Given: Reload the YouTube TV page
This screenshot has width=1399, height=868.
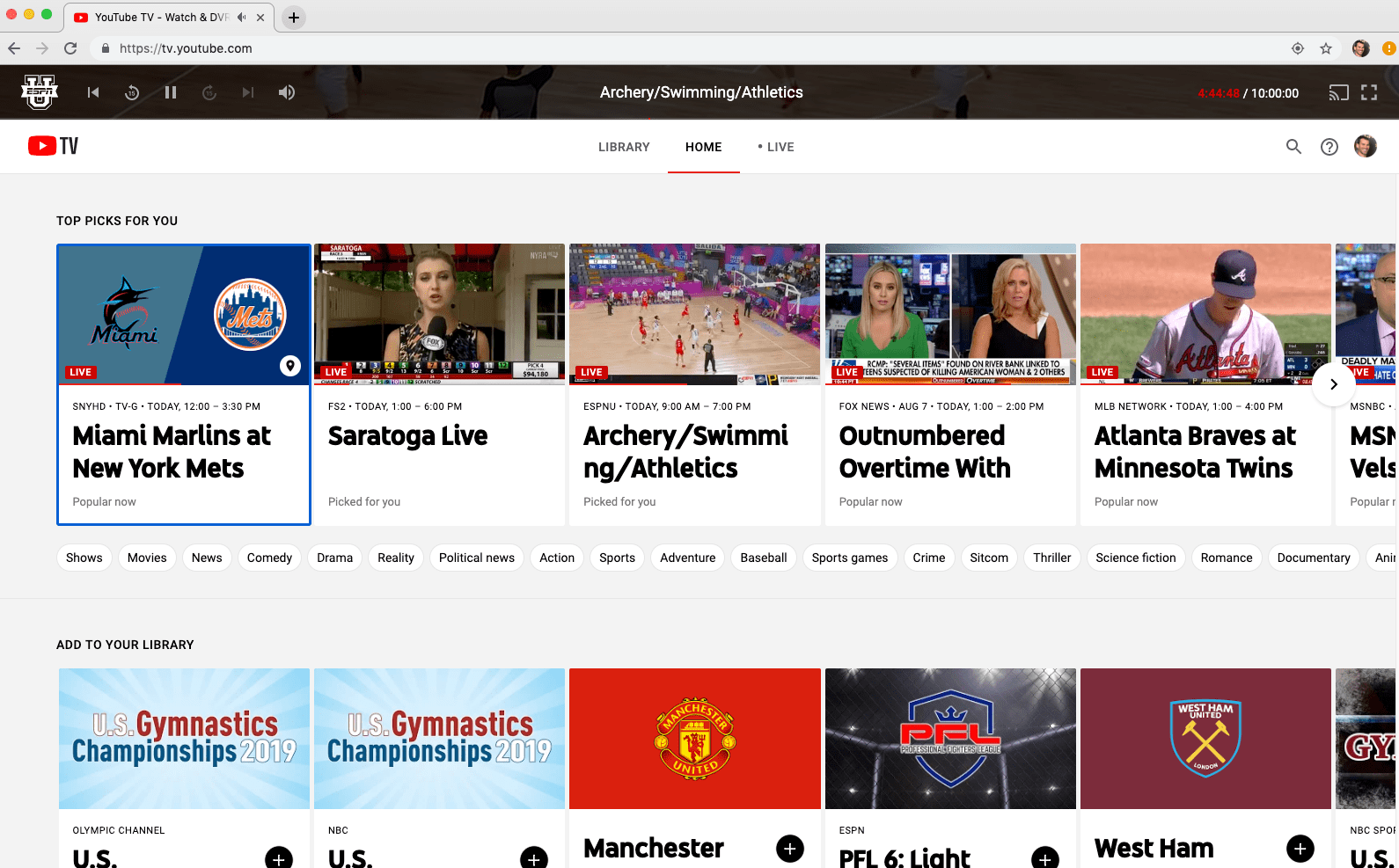Looking at the screenshot, I should (70, 48).
